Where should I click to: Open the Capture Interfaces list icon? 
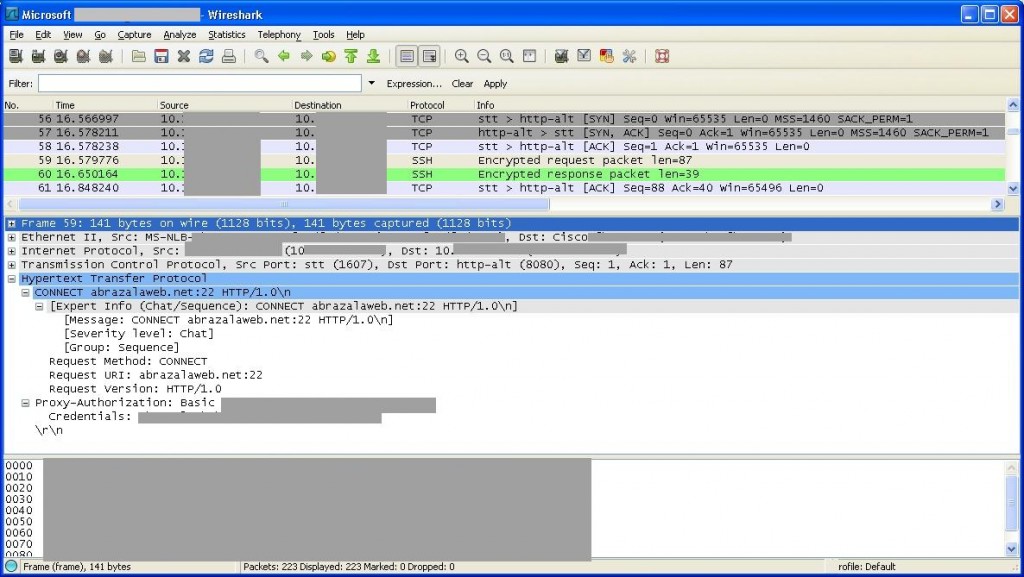pyautogui.click(x=14, y=56)
